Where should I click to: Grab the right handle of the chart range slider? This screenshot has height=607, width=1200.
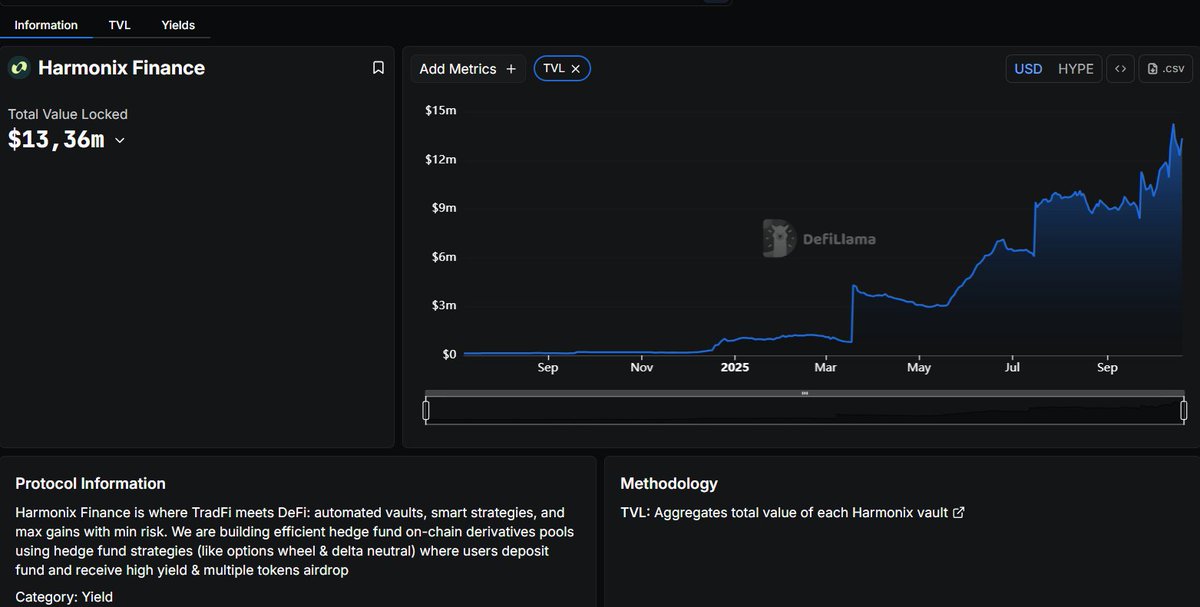(1184, 410)
